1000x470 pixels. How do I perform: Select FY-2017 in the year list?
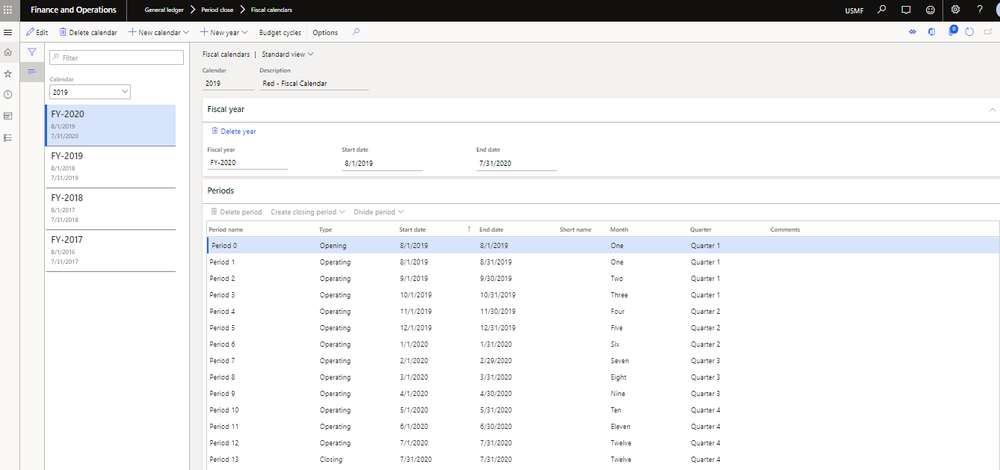(110, 251)
